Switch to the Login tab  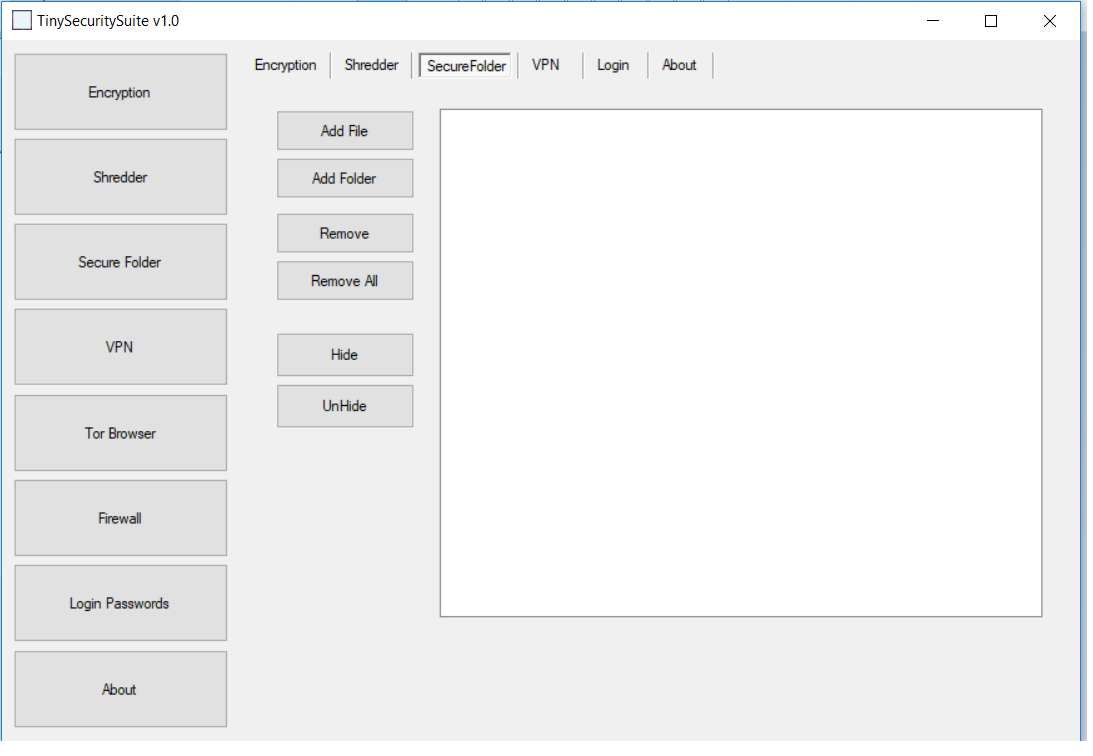click(x=613, y=65)
